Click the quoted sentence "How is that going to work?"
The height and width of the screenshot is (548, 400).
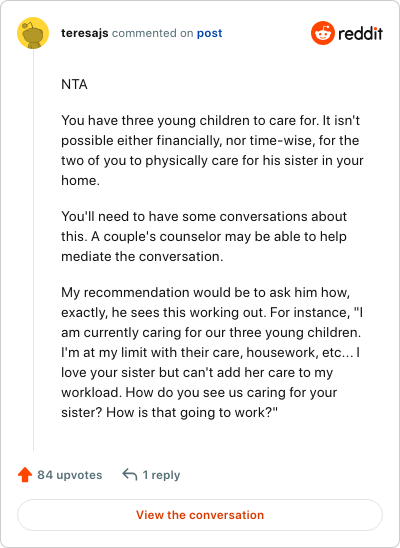(192, 413)
